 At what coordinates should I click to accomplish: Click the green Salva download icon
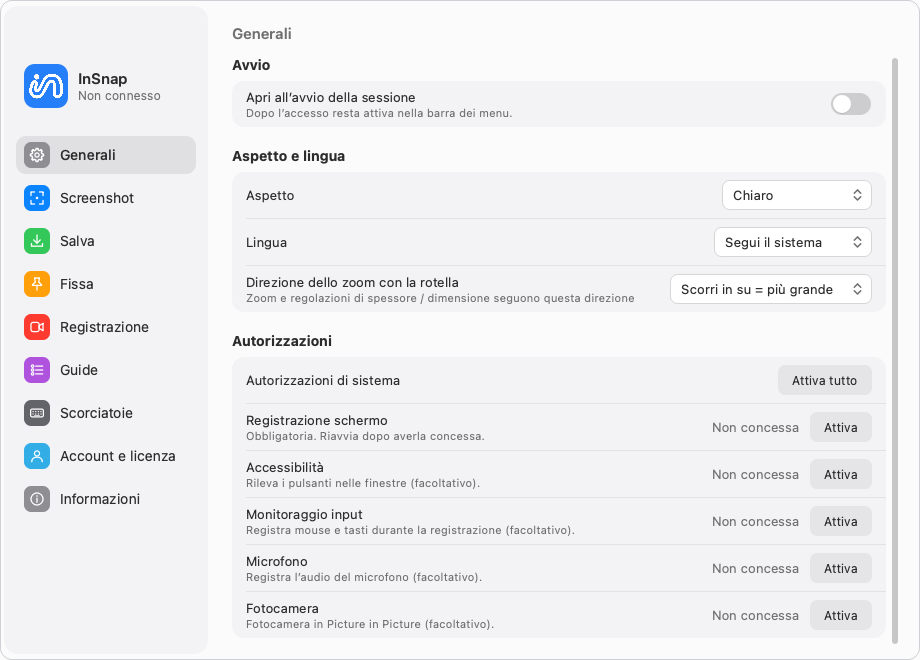tap(37, 241)
